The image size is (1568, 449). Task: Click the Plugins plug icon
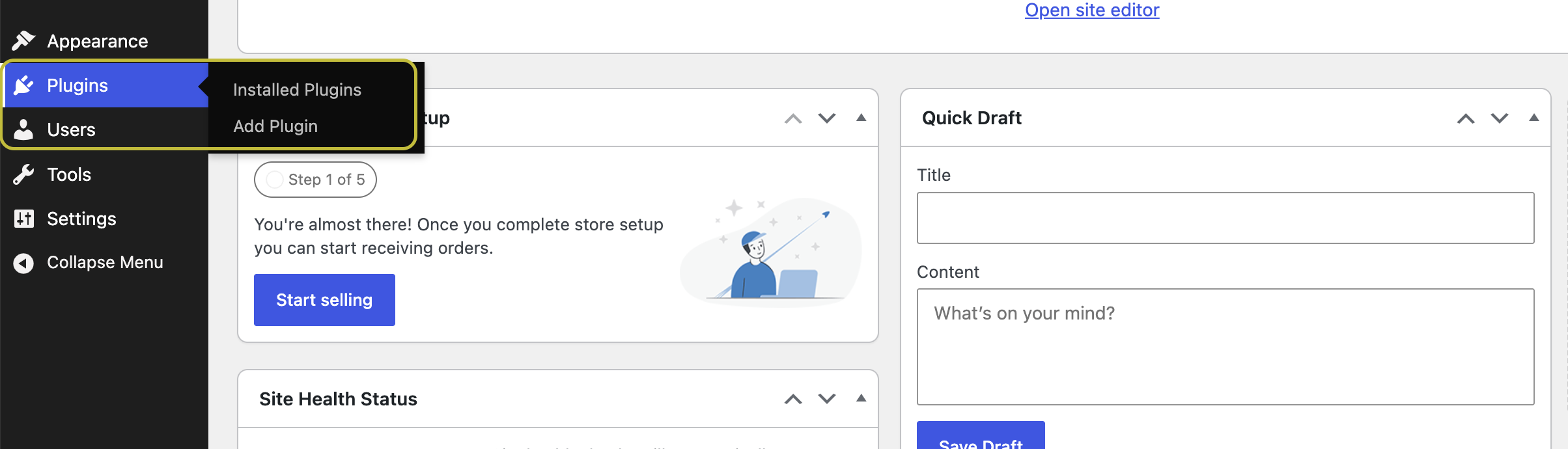point(23,85)
